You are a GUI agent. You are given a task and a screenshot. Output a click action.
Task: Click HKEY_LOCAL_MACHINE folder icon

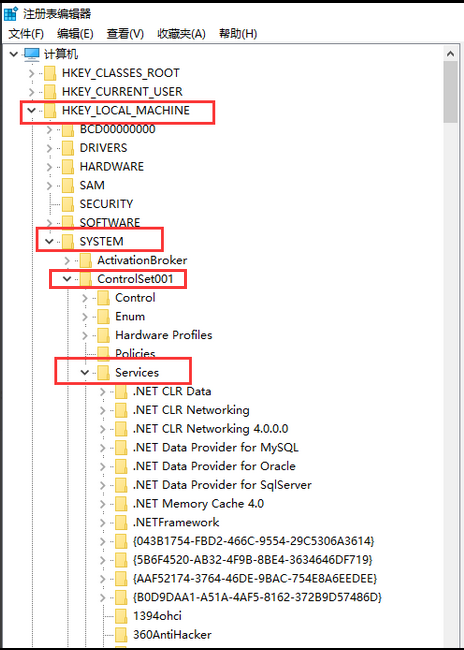50,110
